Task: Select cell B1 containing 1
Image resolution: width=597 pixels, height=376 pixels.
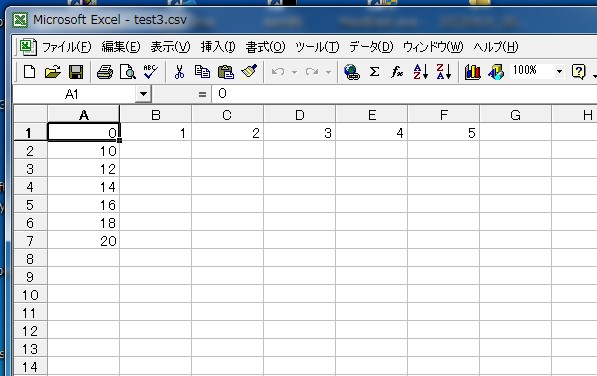Action: 155,132
